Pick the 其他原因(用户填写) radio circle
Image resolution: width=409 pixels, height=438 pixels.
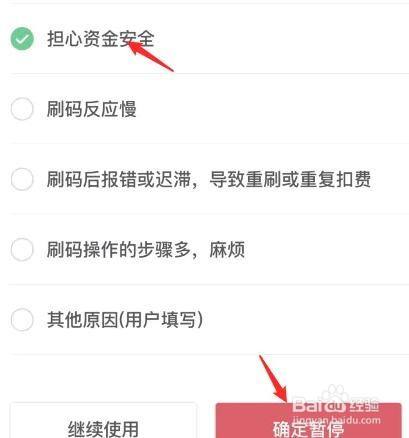tap(22, 319)
